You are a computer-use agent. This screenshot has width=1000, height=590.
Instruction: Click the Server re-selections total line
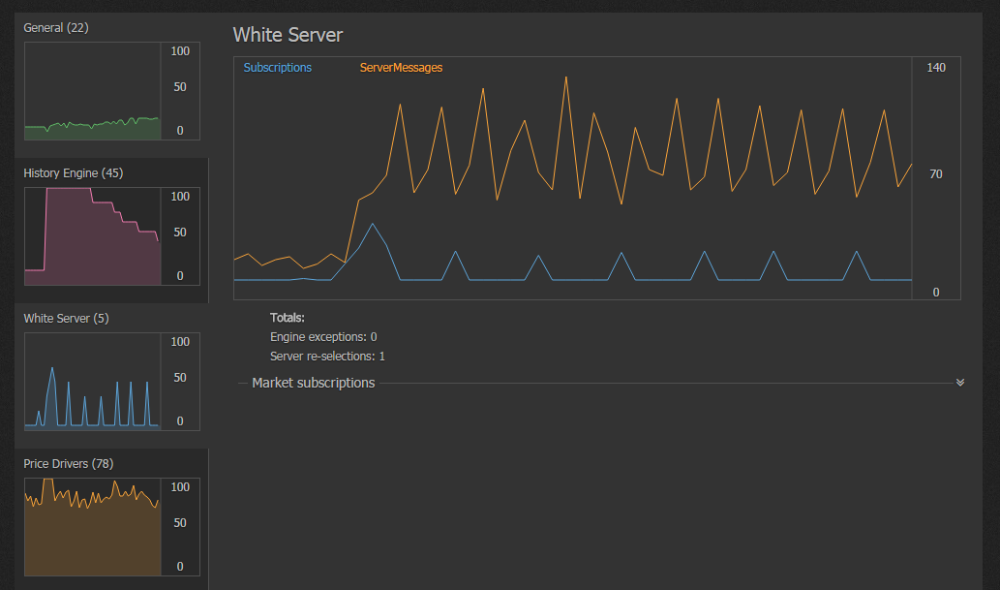coord(327,356)
